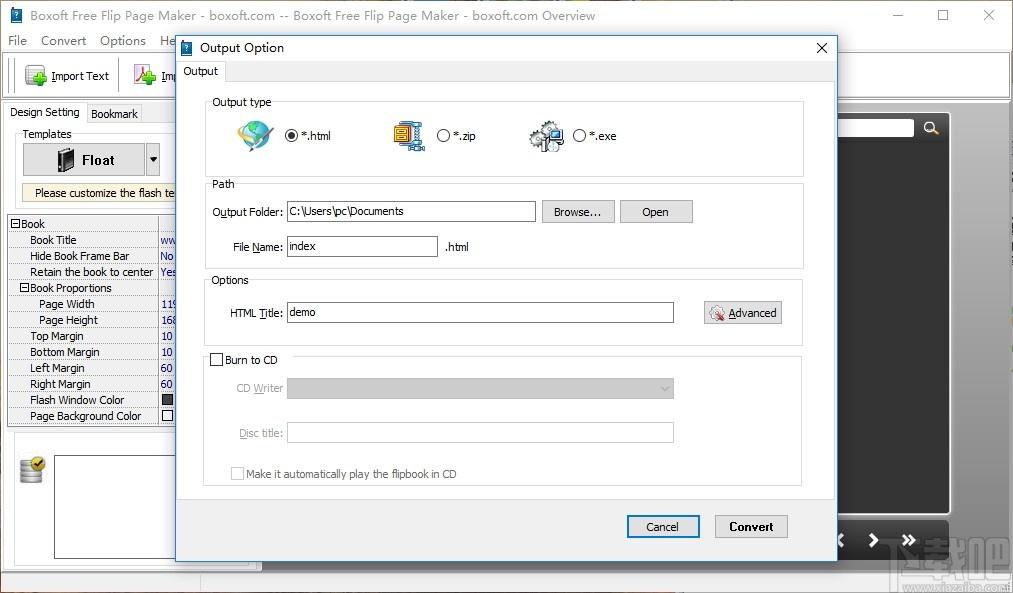
Task: Click the File Name input field
Action: (362, 246)
